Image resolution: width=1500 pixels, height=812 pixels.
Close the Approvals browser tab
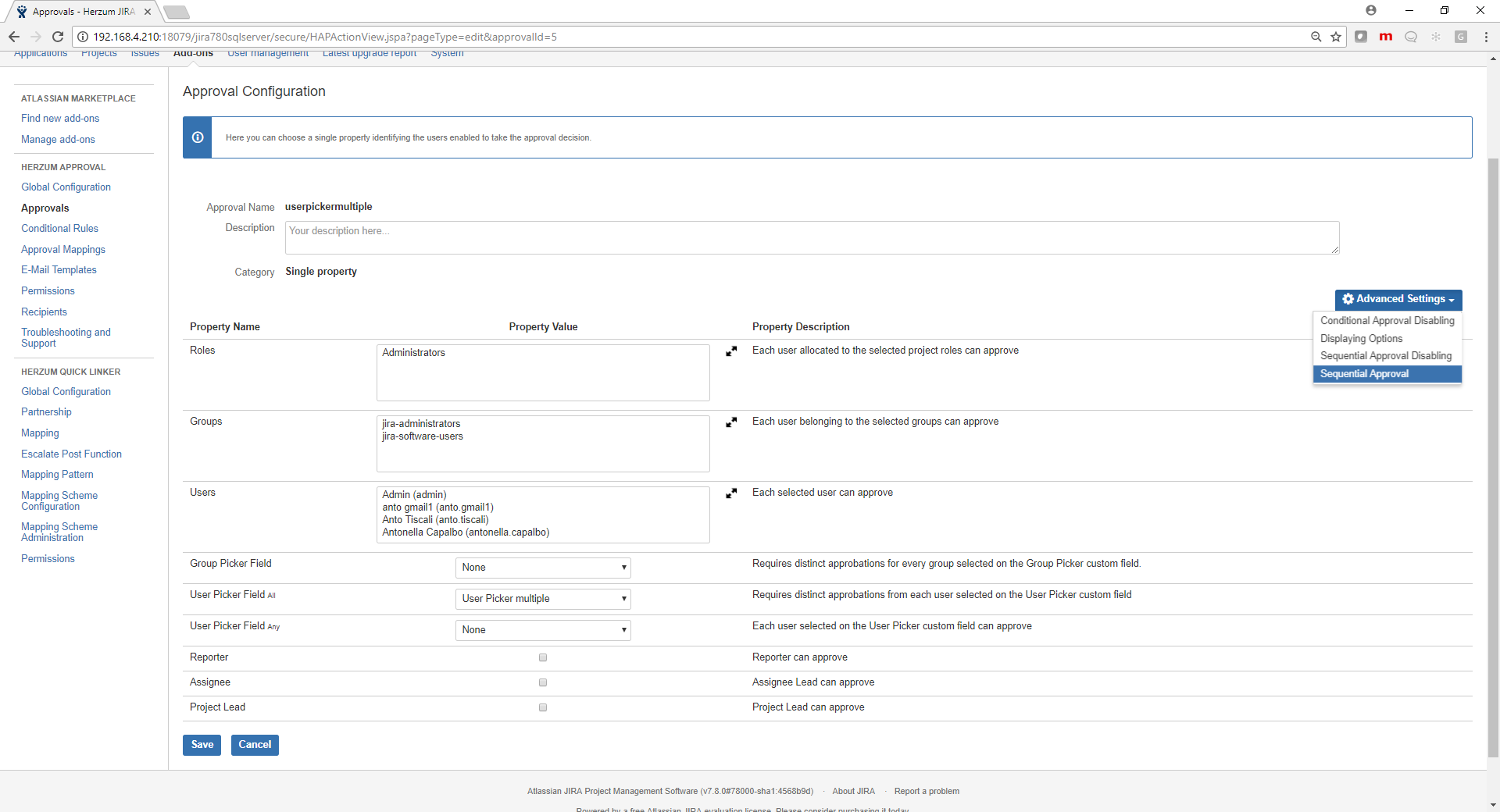point(148,12)
